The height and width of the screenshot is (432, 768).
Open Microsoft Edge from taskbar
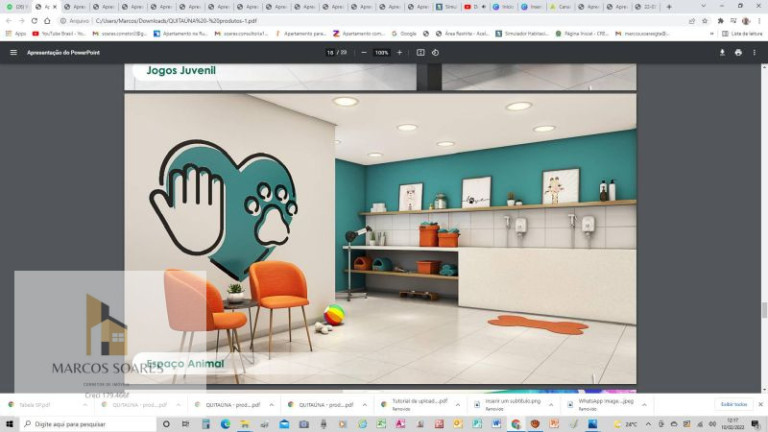[x=225, y=424]
